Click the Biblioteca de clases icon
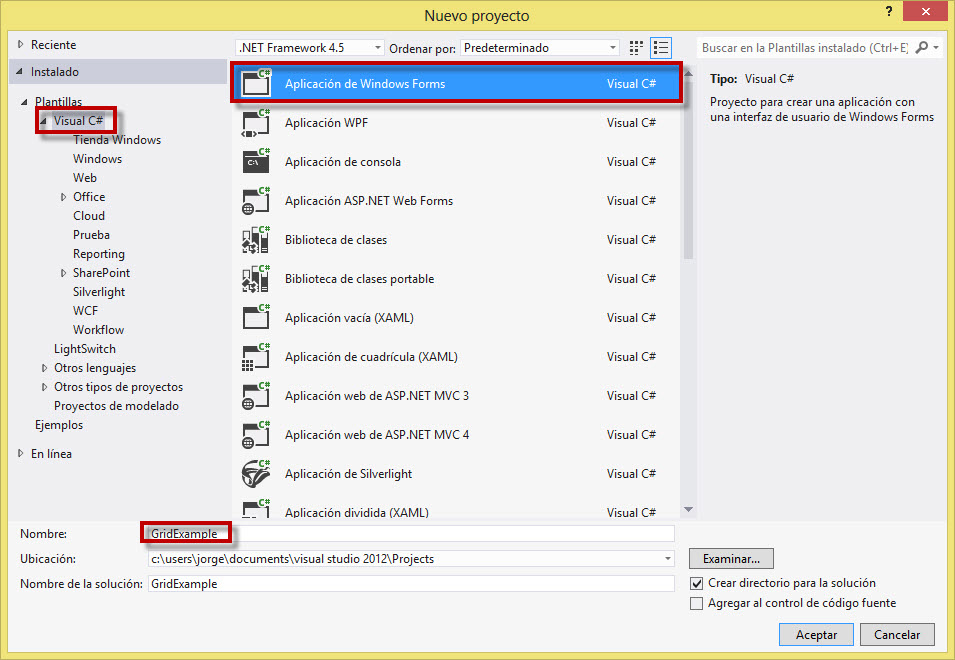Image resolution: width=955 pixels, height=660 pixels. (x=256, y=240)
